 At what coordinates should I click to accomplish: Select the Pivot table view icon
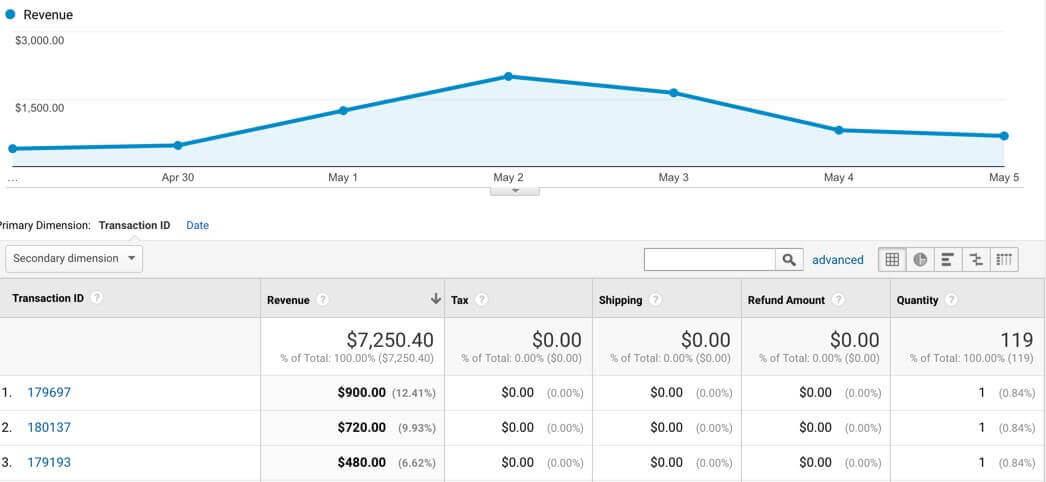pyautogui.click(x=1005, y=260)
